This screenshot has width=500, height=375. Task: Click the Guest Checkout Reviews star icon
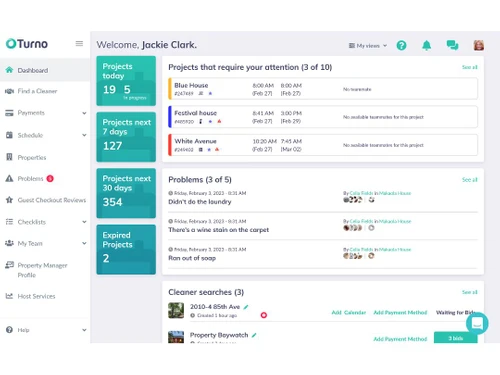pos(9,200)
